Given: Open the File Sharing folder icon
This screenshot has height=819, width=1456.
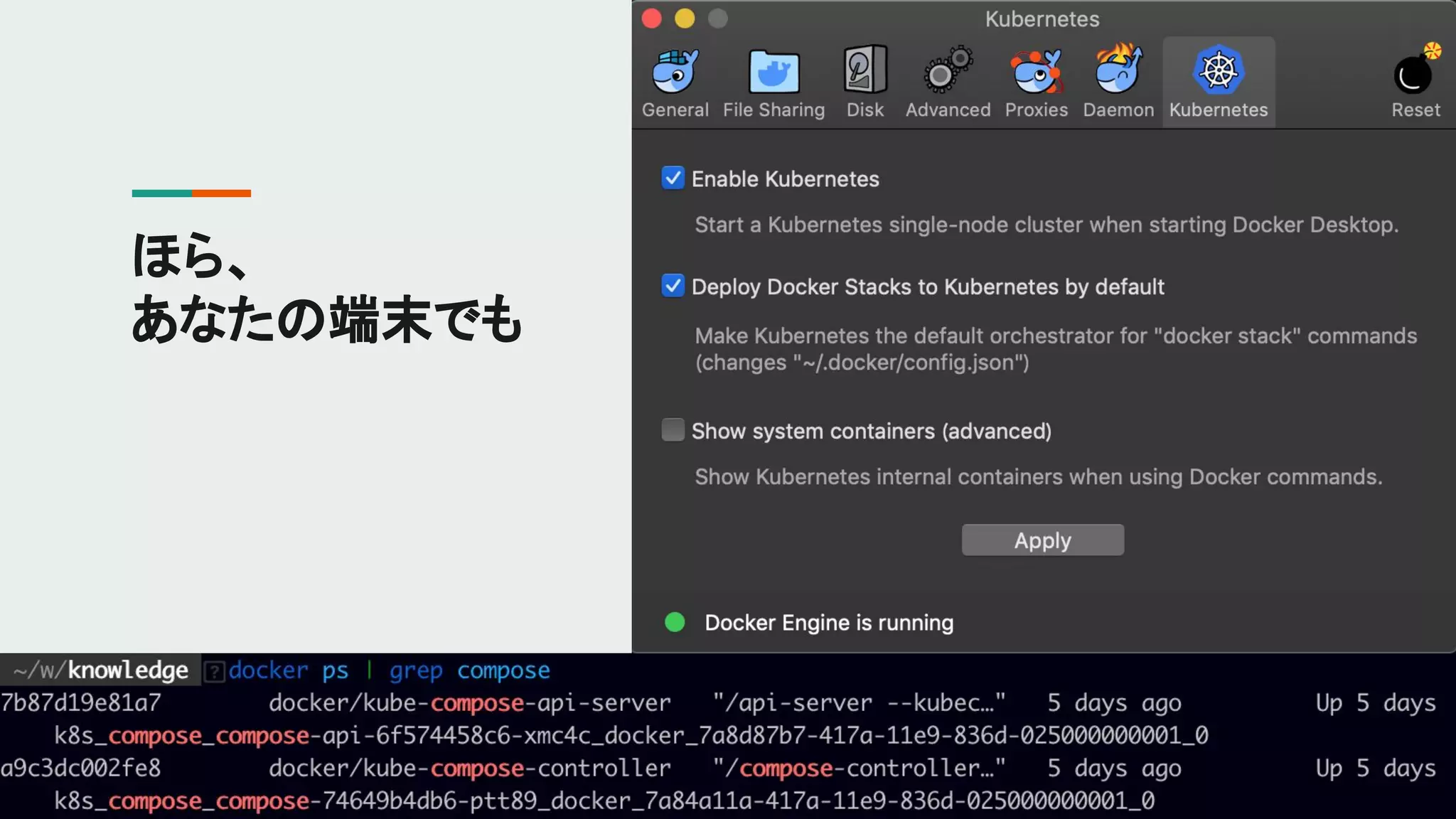Looking at the screenshot, I should (x=773, y=71).
